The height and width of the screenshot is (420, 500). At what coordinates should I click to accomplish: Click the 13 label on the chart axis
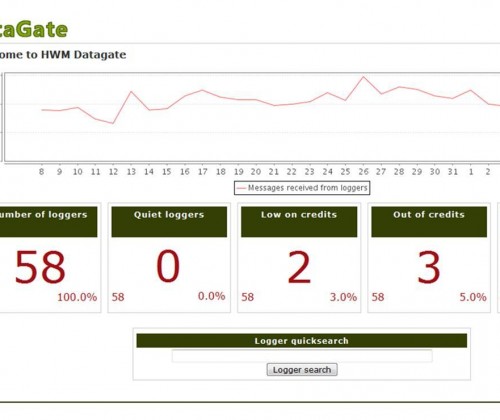click(x=131, y=172)
